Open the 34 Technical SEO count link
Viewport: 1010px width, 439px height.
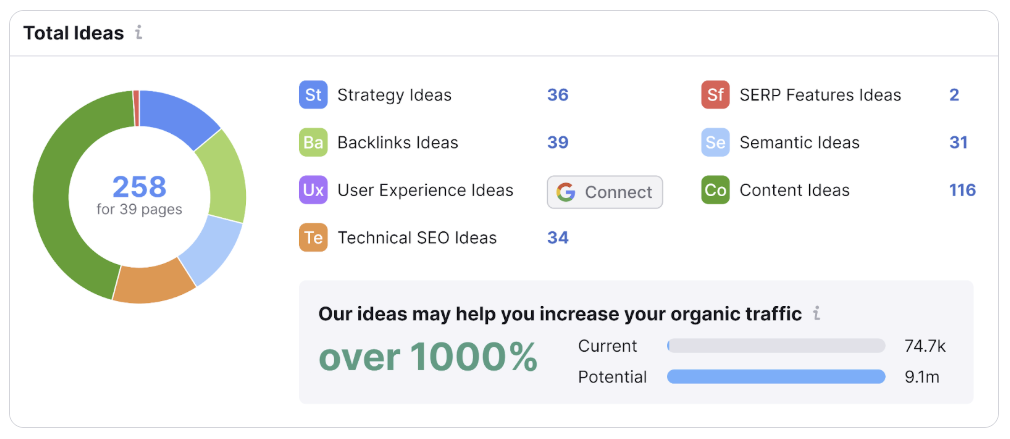pyautogui.click(x=557, y=237)
